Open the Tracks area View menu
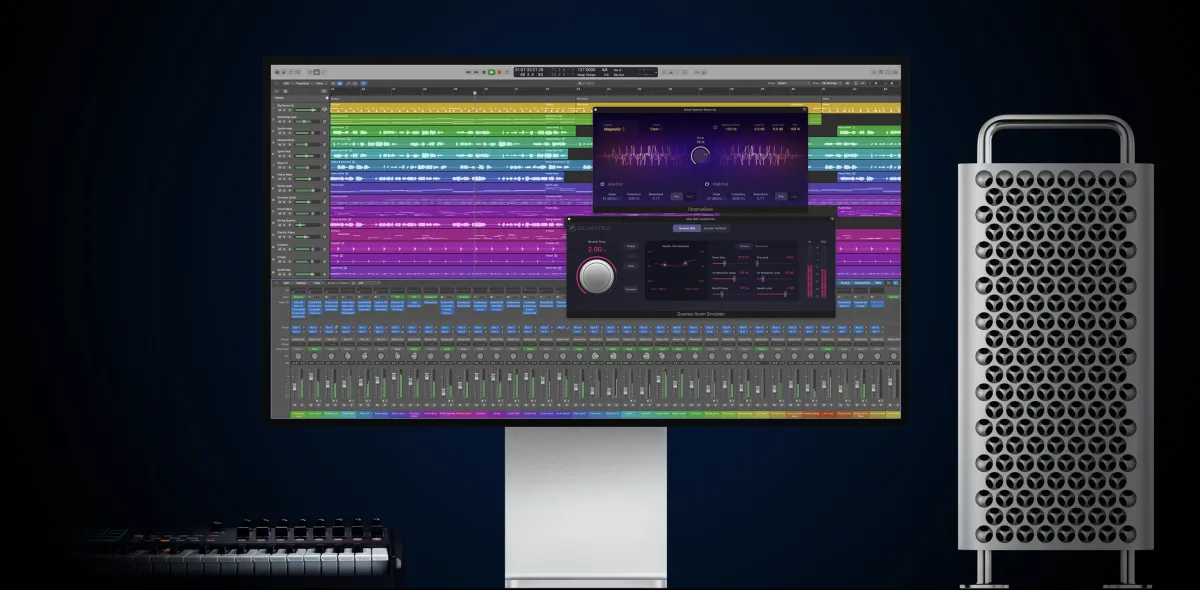This screenshot has height=590, width=1200. pyautogui.click(x=320, y=83)
